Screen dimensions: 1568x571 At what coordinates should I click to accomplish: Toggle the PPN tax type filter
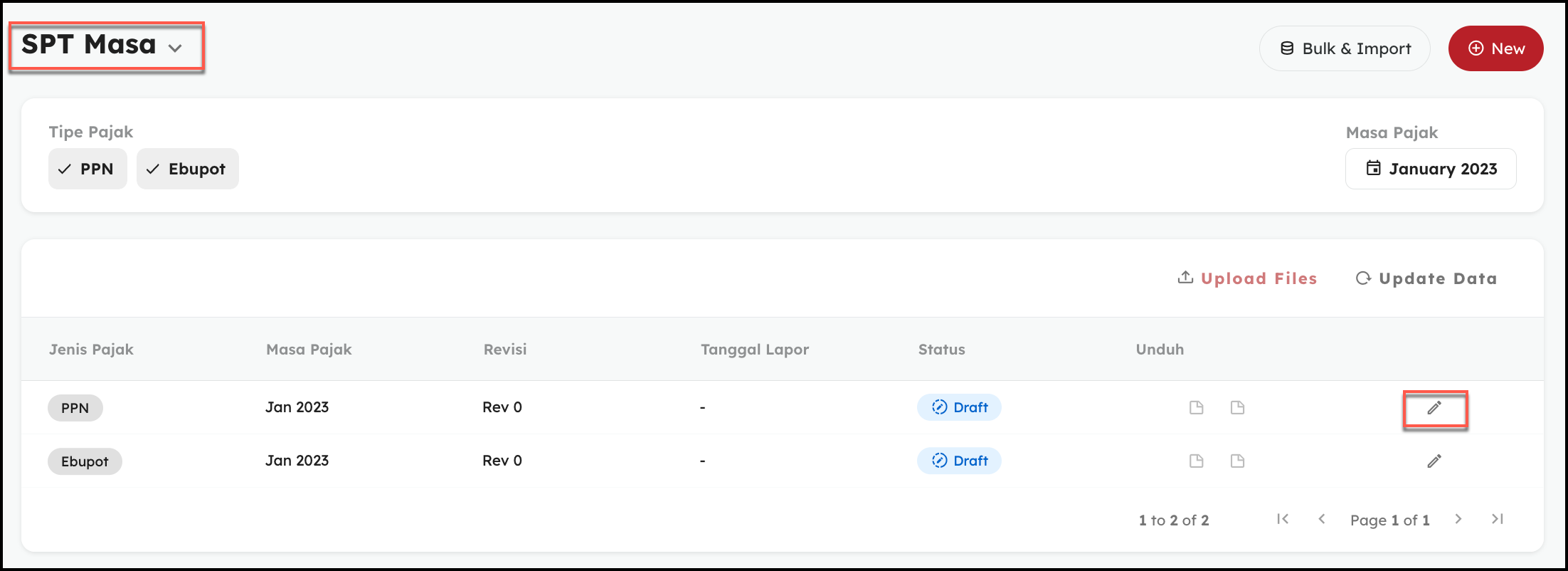88,169
